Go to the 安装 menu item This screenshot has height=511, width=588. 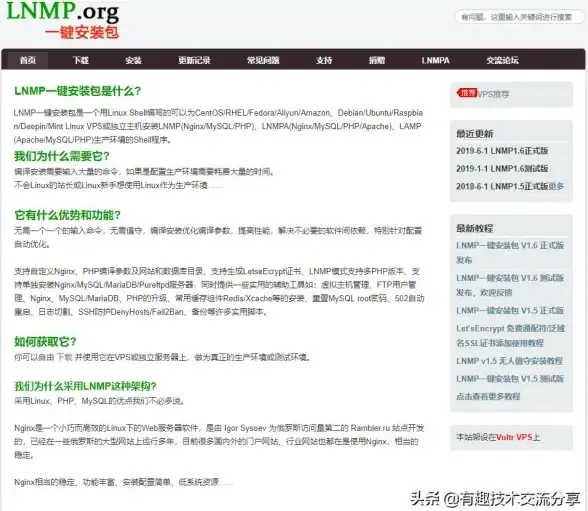coord(134,60)
